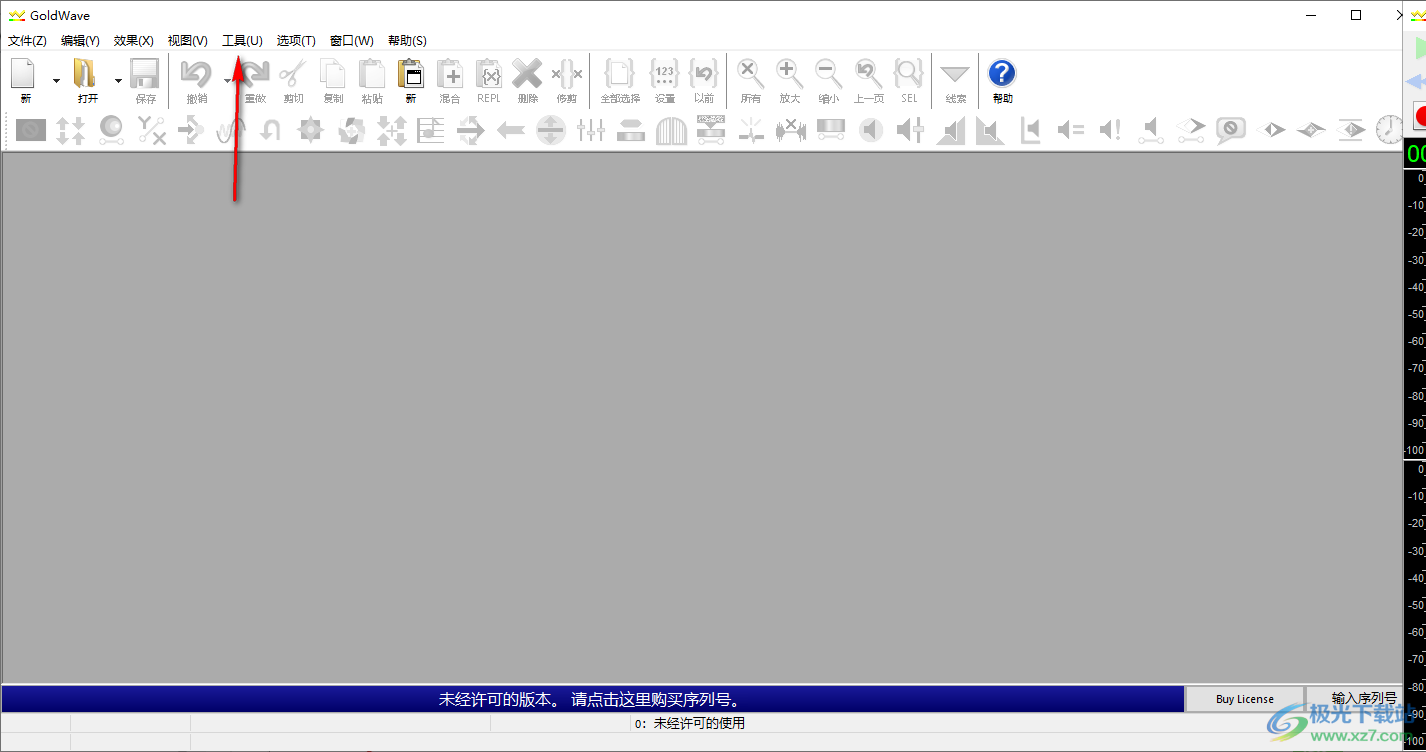Paste using the 粘贴 clipboard icon

[x=372, y=80]
